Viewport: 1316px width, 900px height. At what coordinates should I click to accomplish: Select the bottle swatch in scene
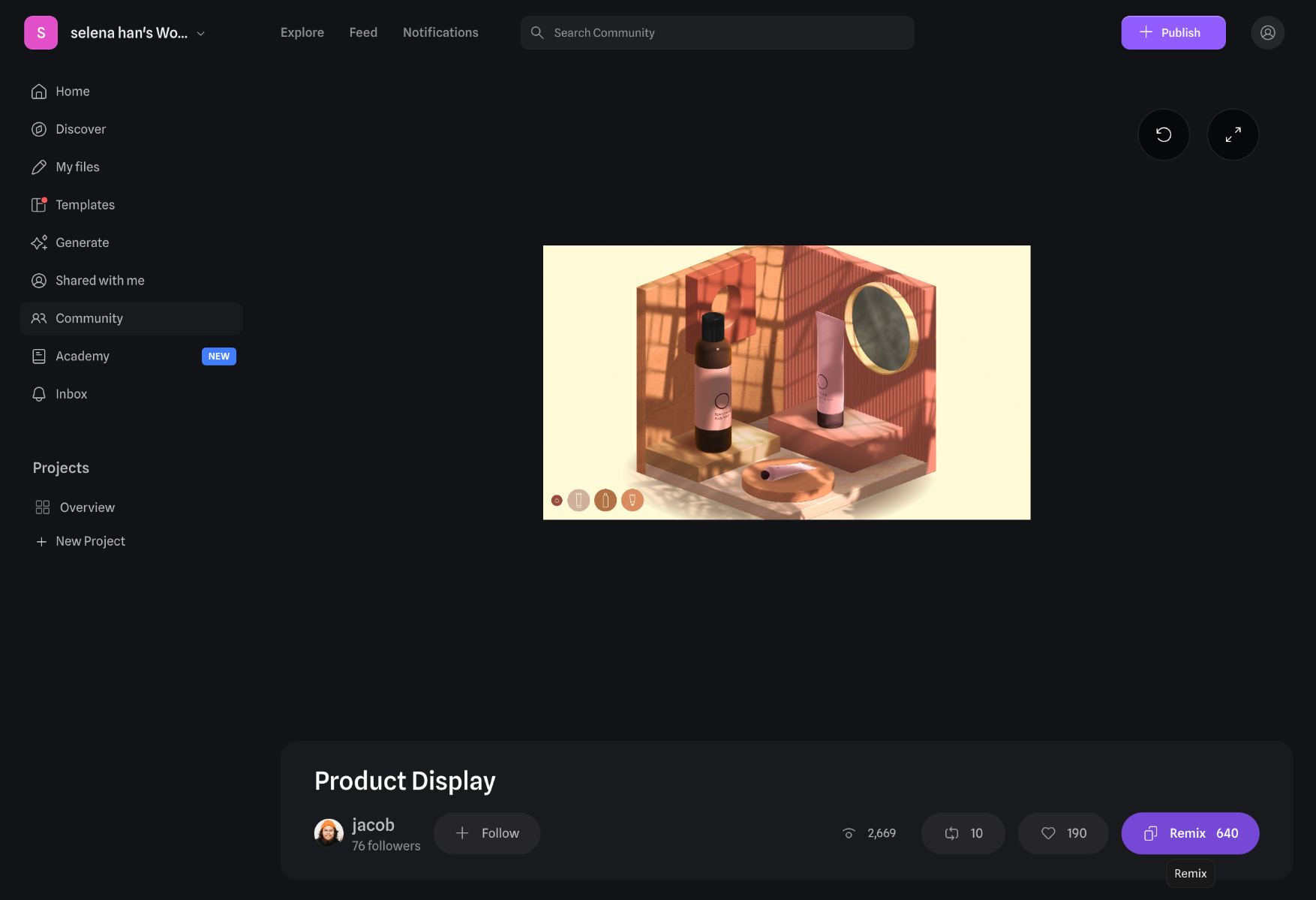605,500
